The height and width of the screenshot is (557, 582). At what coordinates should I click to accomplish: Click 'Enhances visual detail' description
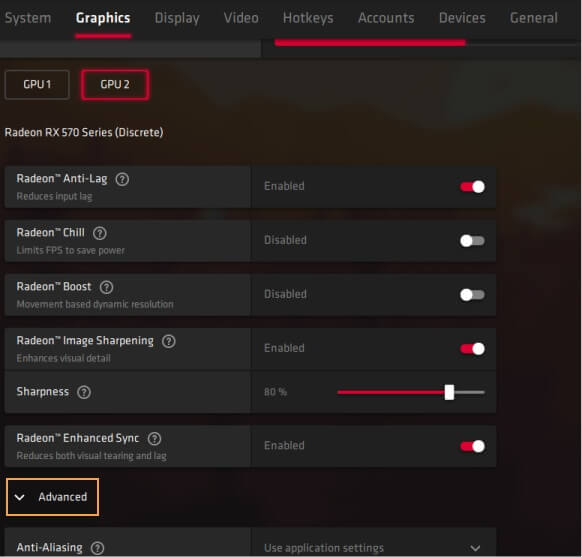63,358
